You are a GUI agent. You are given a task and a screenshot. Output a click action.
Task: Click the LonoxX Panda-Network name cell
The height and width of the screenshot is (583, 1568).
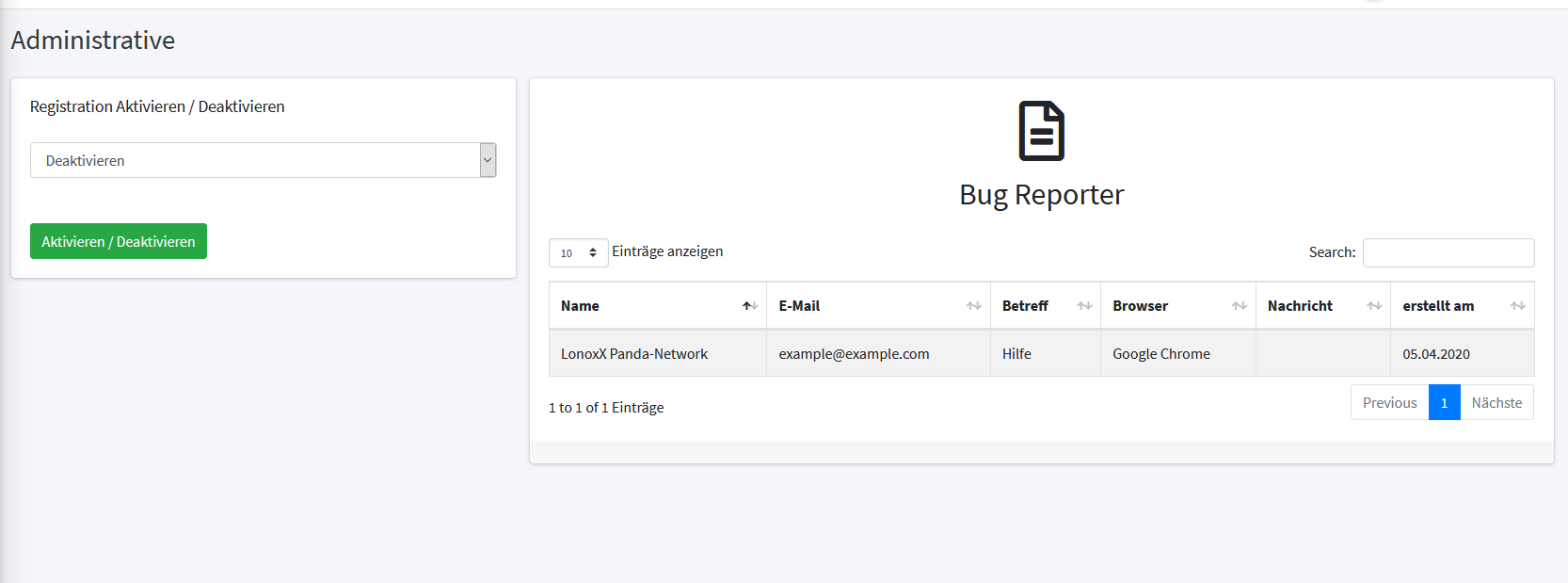(634, 354)
